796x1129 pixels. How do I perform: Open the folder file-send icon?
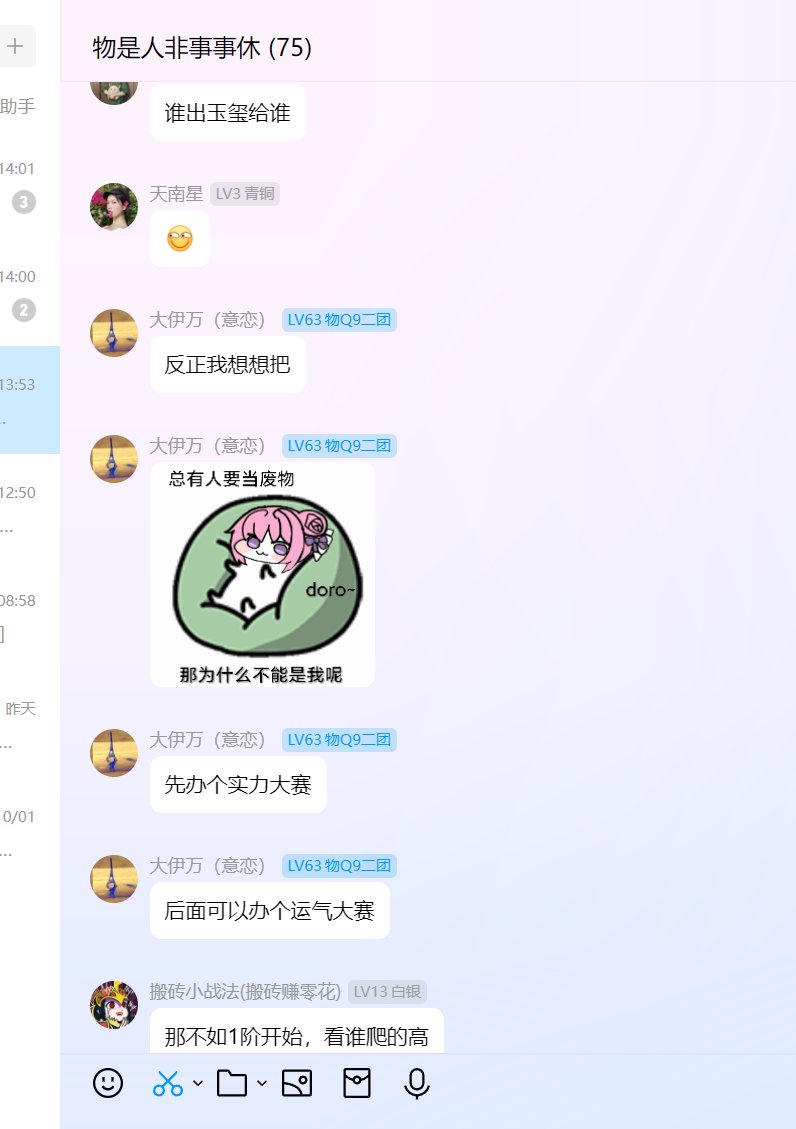[232, 1083]
